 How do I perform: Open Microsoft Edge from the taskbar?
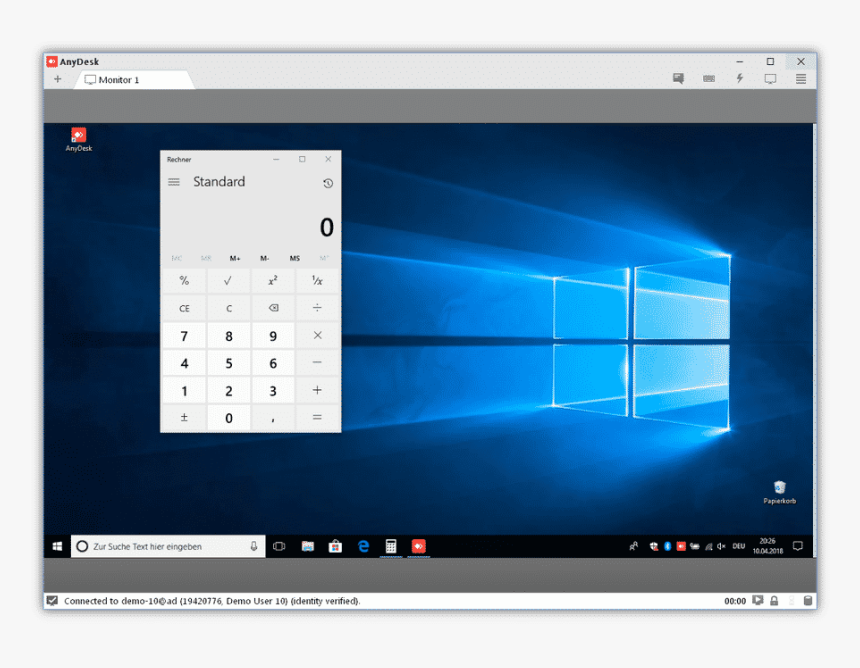click(x=364, y=547)
